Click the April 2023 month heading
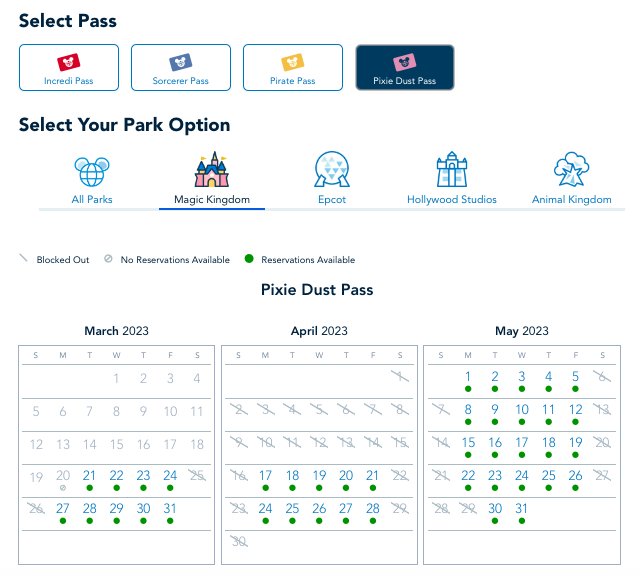This screenshot has height=576, width=640. pyautogui.click(x=319, y=331)
